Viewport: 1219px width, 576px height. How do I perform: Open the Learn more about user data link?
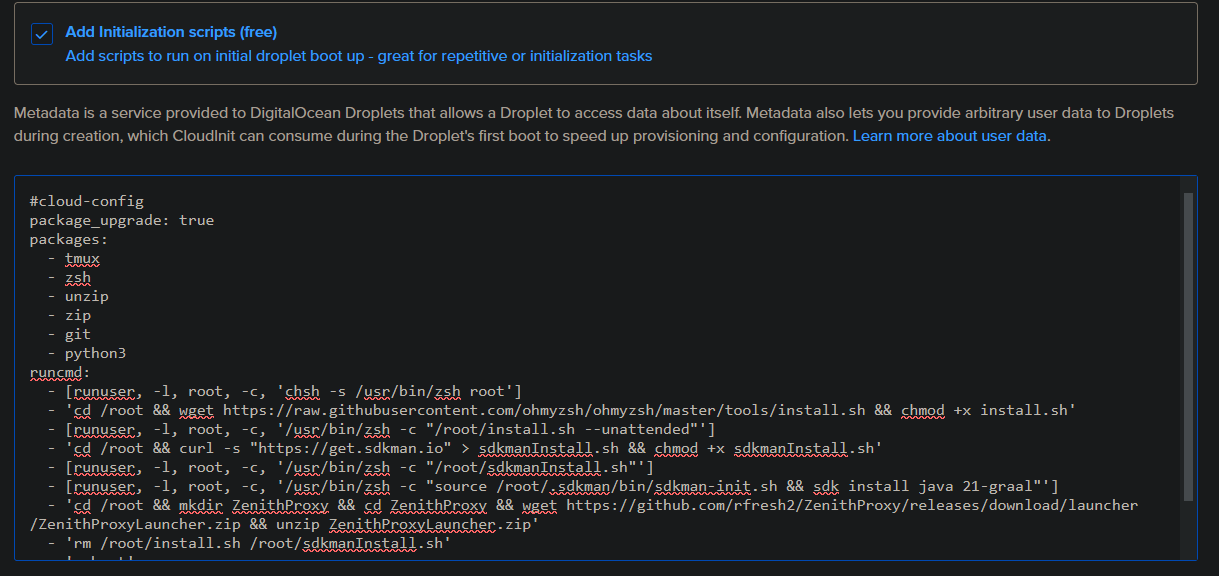pos(948,135)
